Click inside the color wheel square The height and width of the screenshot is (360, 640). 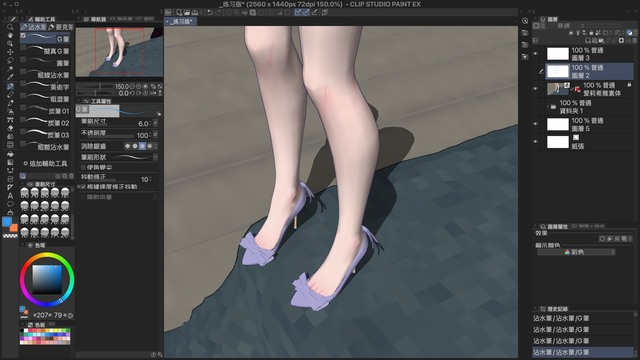47,280
